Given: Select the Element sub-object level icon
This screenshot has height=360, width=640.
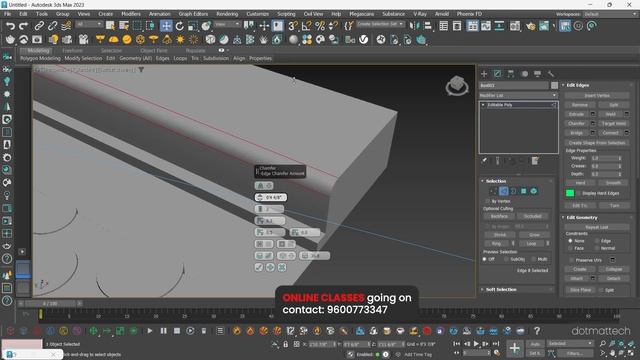Looking at the screenshot, I should point(533,191).
